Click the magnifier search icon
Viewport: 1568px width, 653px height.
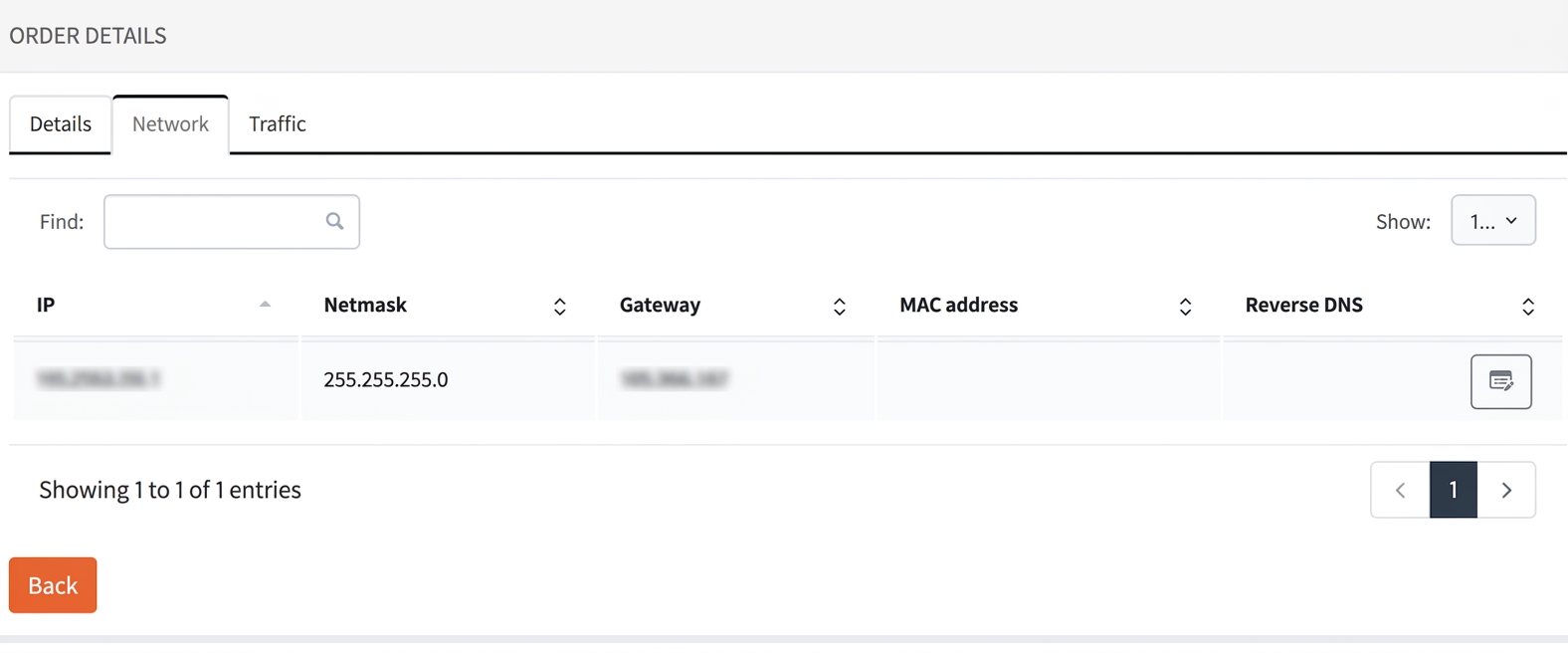pos(334,221)
